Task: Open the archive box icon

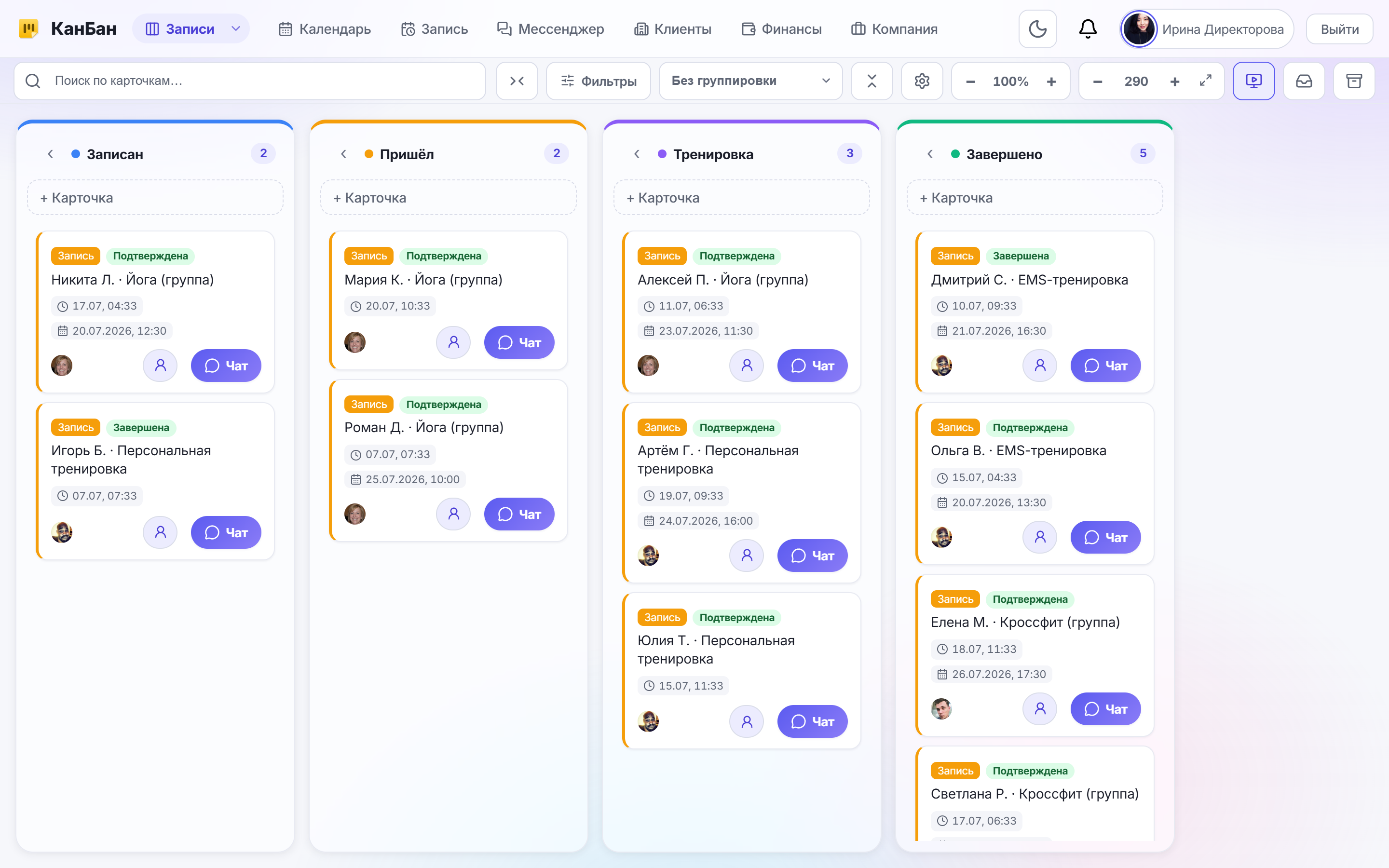Action: 1354,81
